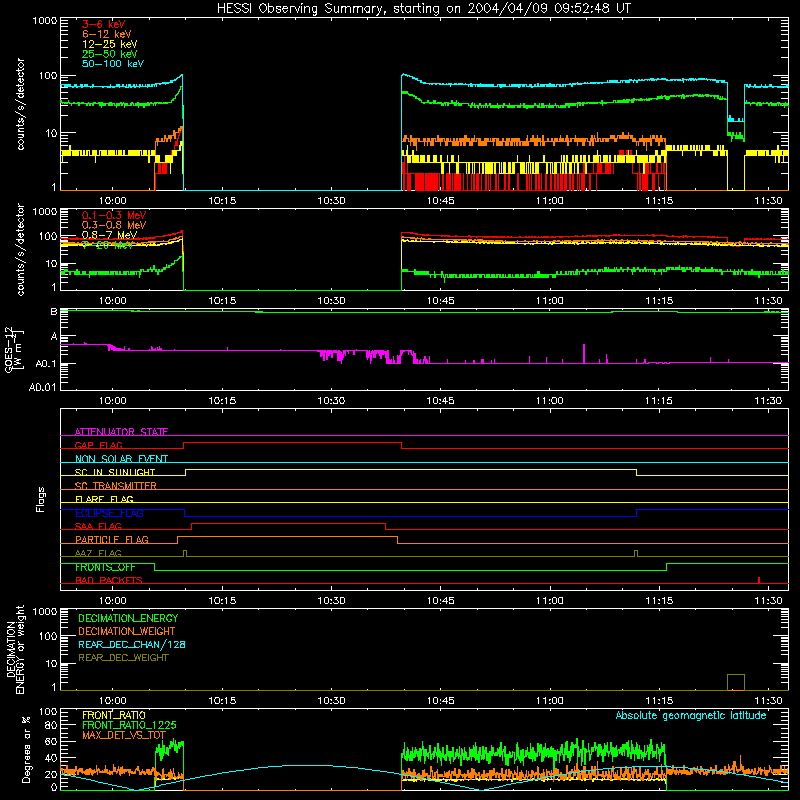Click the DECIMATION_WEIGHT legend label

127,631
